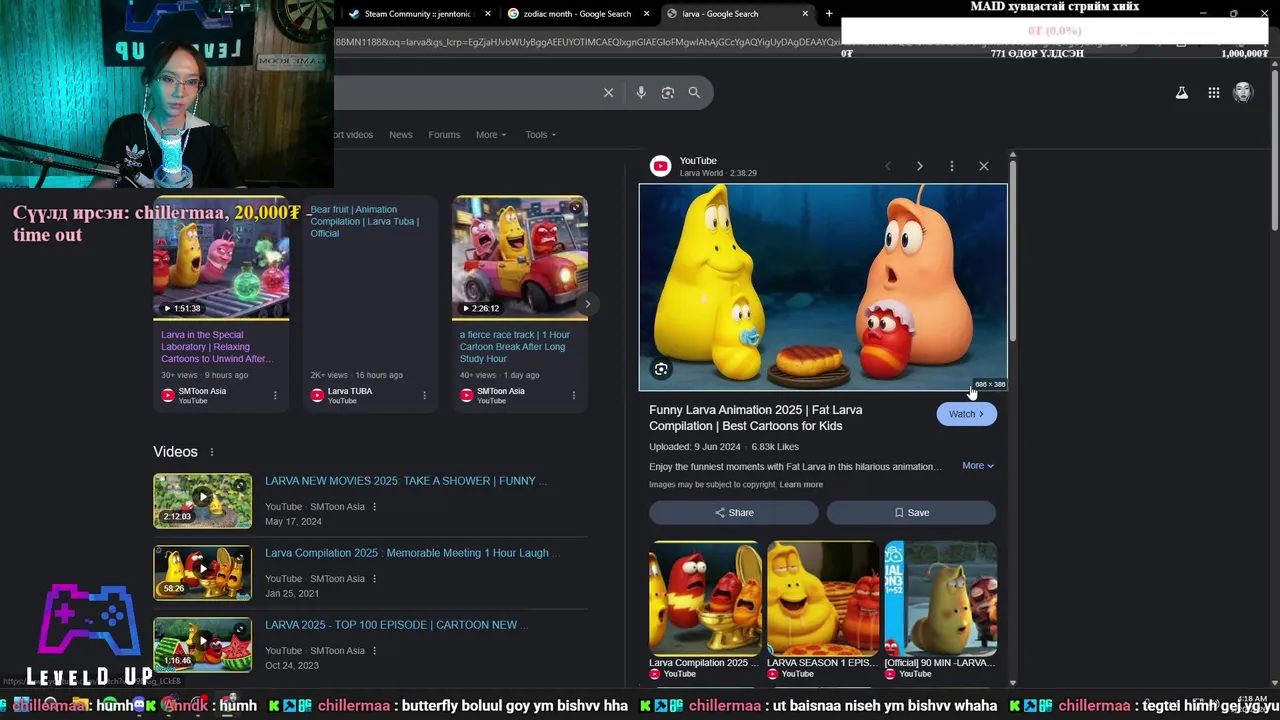Open the Google account avatar
This screenshot has width=1280, height=720.
coord(1243,93)
